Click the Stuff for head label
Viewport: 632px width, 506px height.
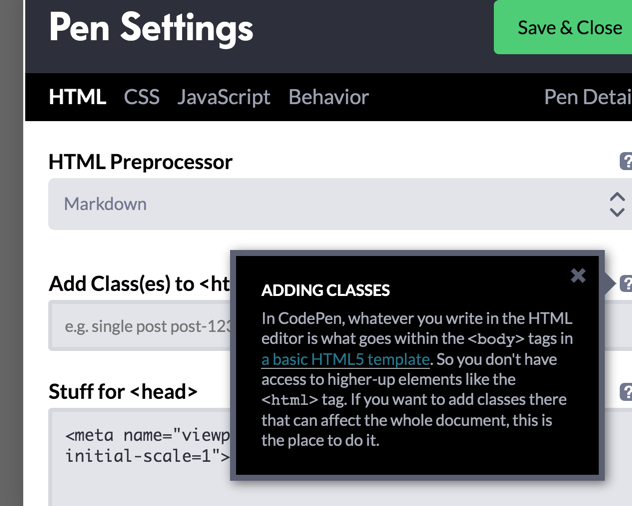point(123,392)
